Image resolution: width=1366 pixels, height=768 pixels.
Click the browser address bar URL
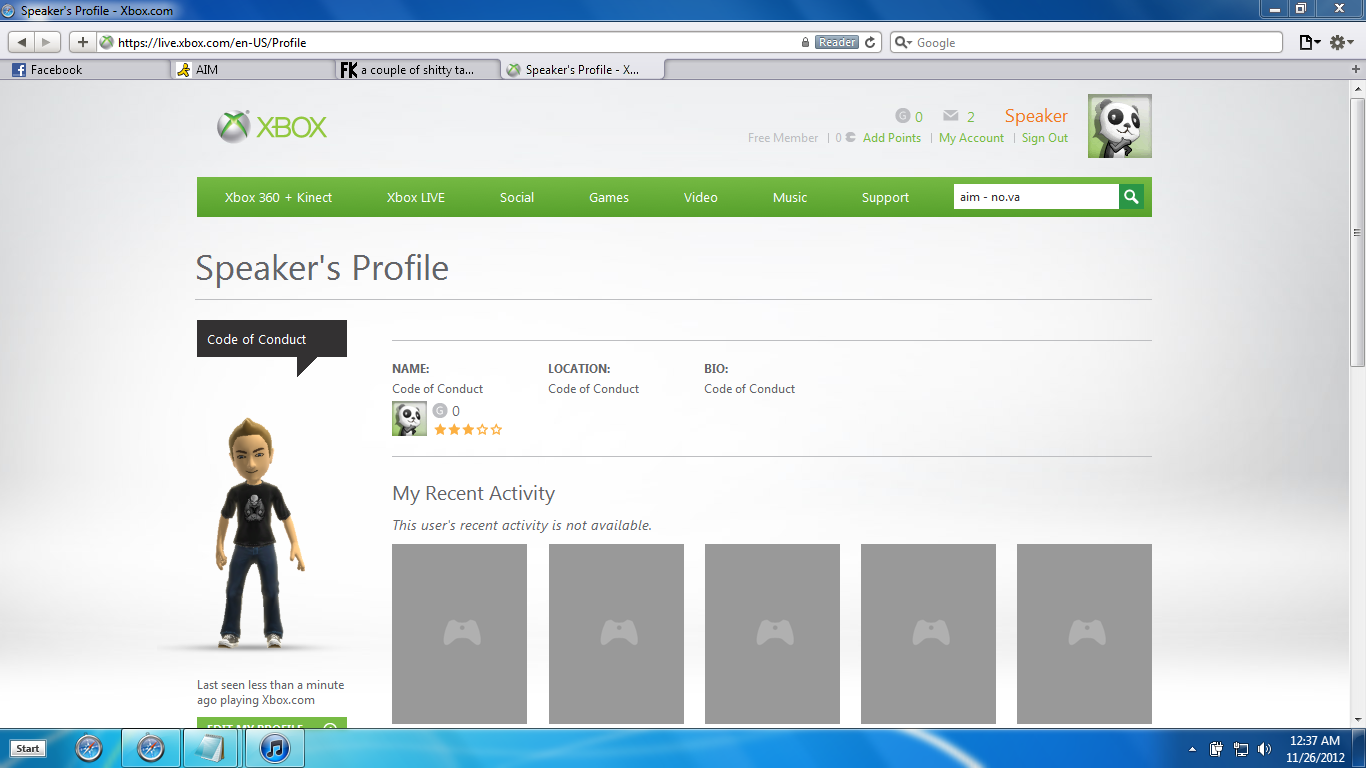pyautogui.click(x=212, y=43)
